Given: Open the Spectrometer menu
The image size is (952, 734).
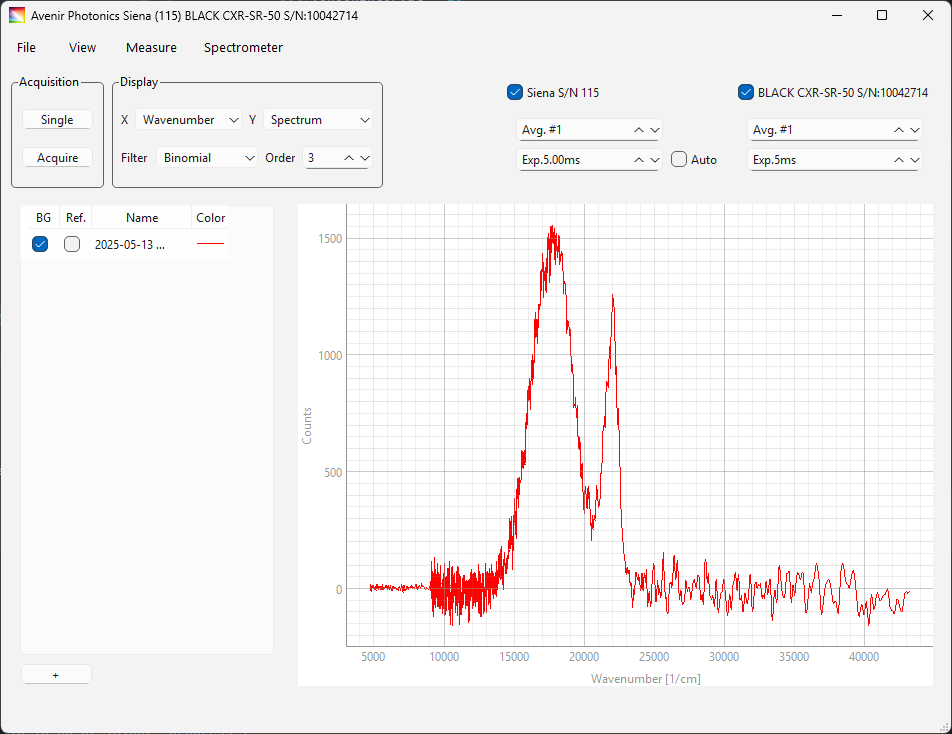Looking at the screenshot, I should 243,48.
